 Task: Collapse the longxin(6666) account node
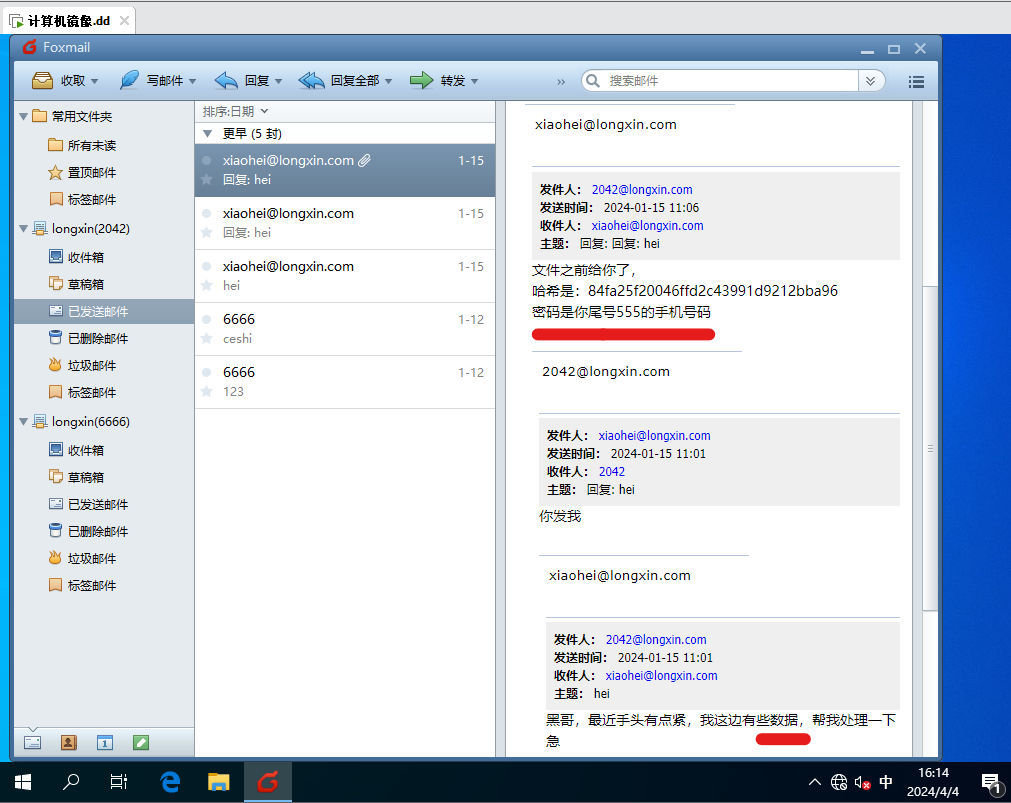pyautogui.click(x=23, y=421)
